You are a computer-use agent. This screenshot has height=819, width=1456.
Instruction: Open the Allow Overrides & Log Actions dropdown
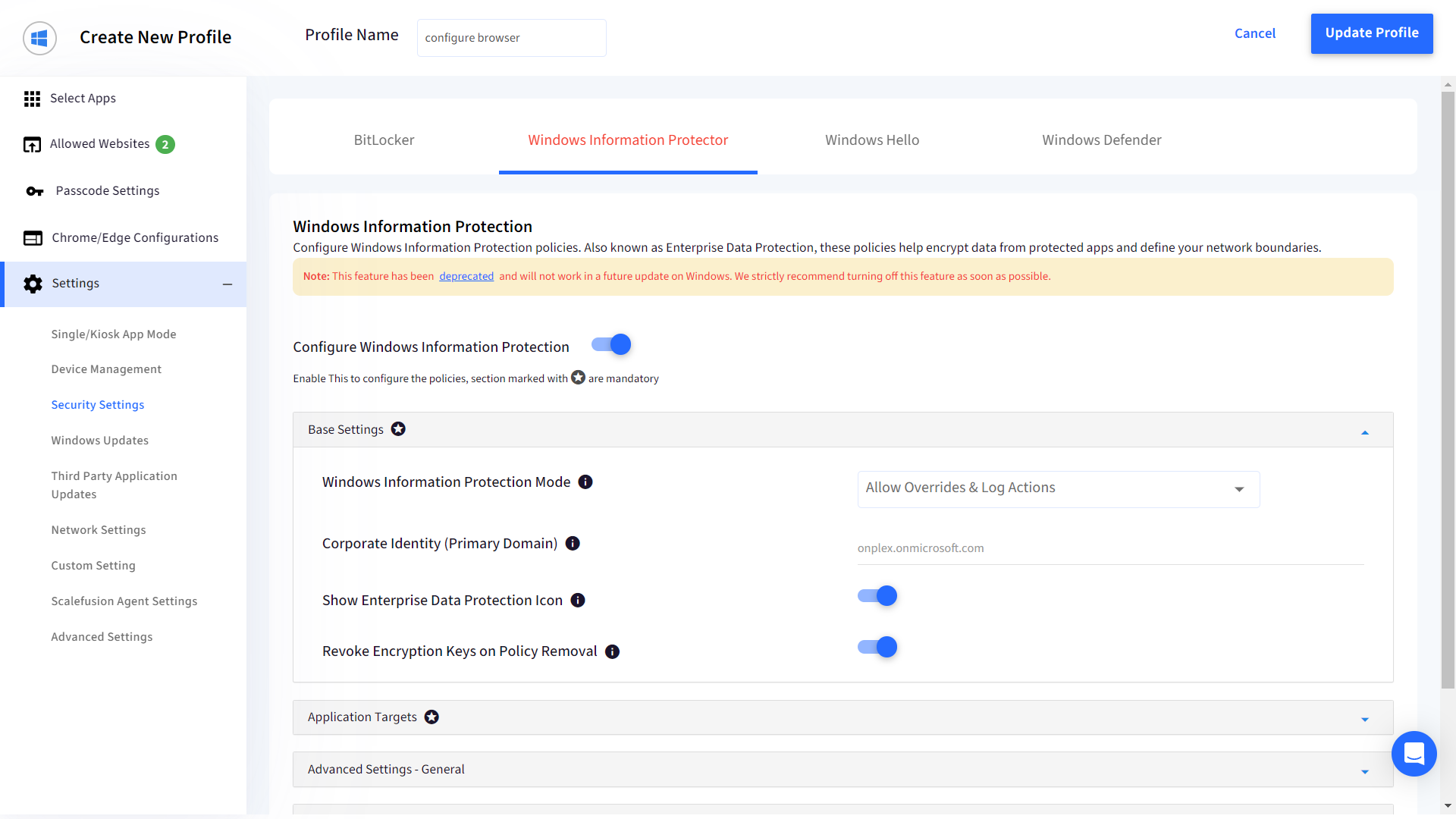1058,489
